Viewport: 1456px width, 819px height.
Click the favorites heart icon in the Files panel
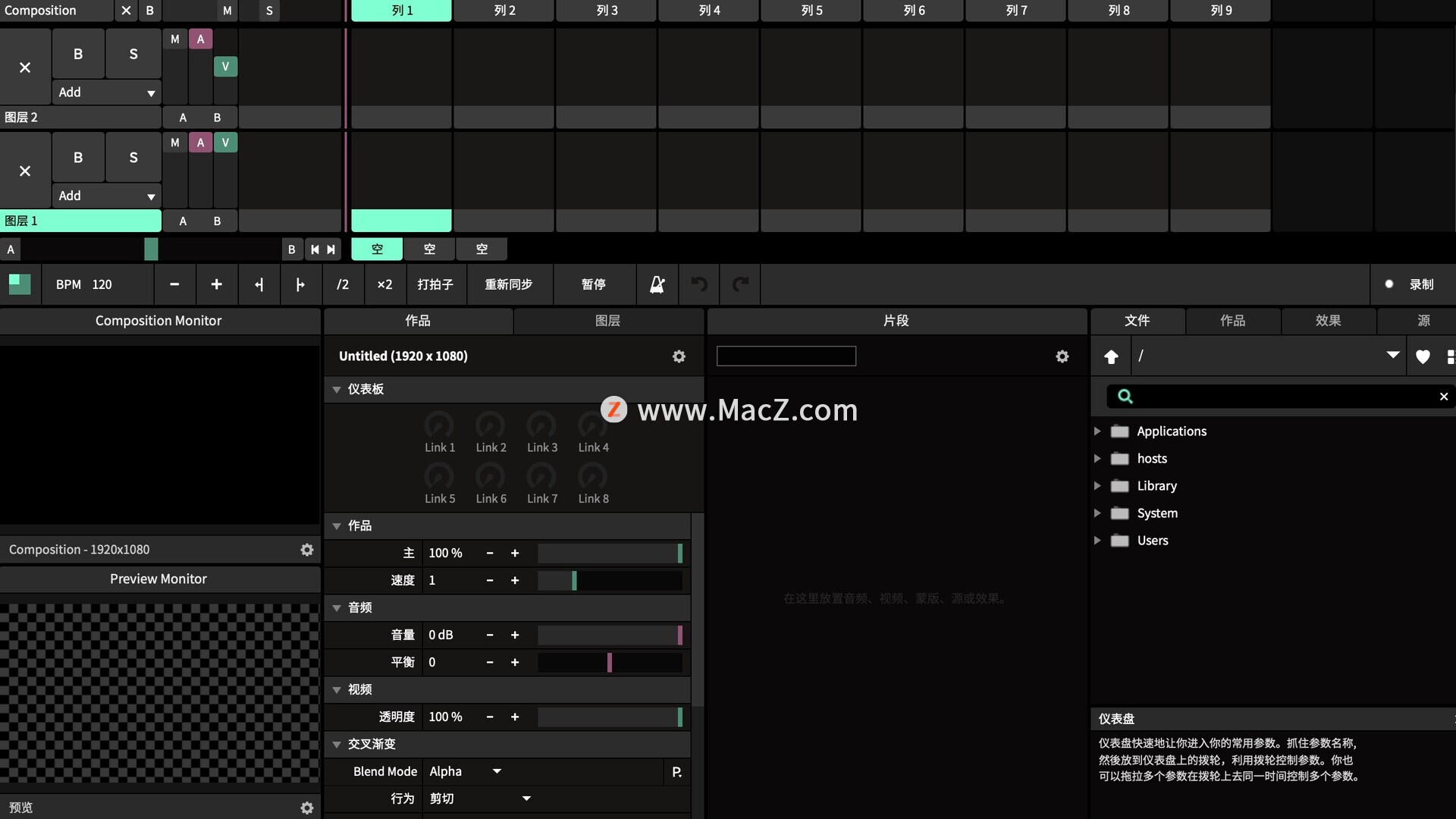[x=1423, y=356]
